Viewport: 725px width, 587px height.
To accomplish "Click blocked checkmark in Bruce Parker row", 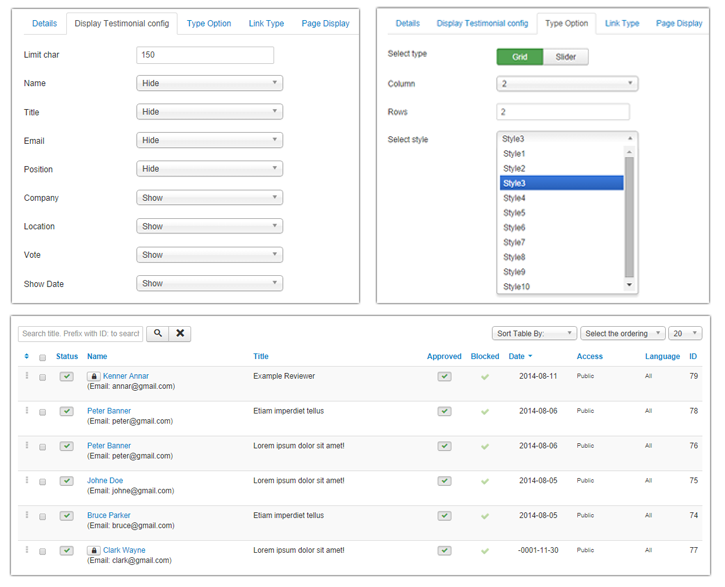I will [485, 516].
